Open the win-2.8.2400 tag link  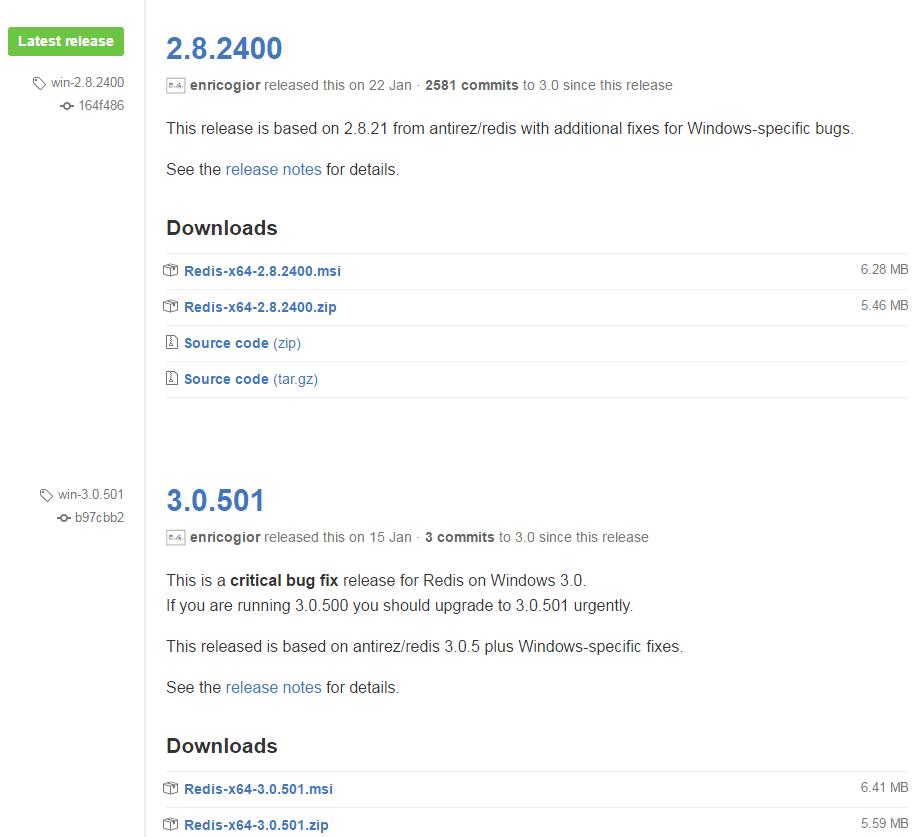(87, 82)
